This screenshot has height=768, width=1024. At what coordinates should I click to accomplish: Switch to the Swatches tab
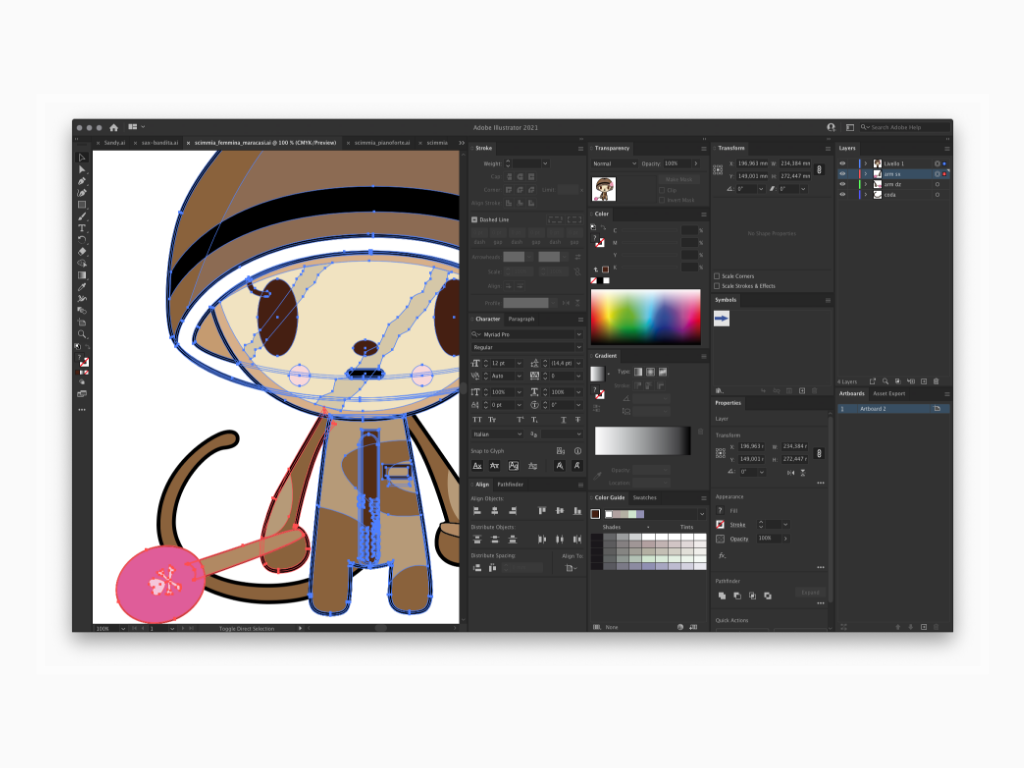click(645, 498)
